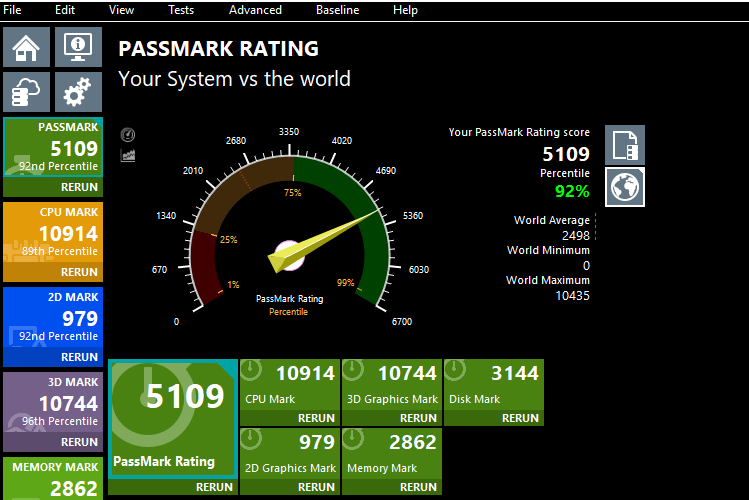Open the Help menu
The width and height of the screenshot is (749, 500).
click(x=405, y=10)
